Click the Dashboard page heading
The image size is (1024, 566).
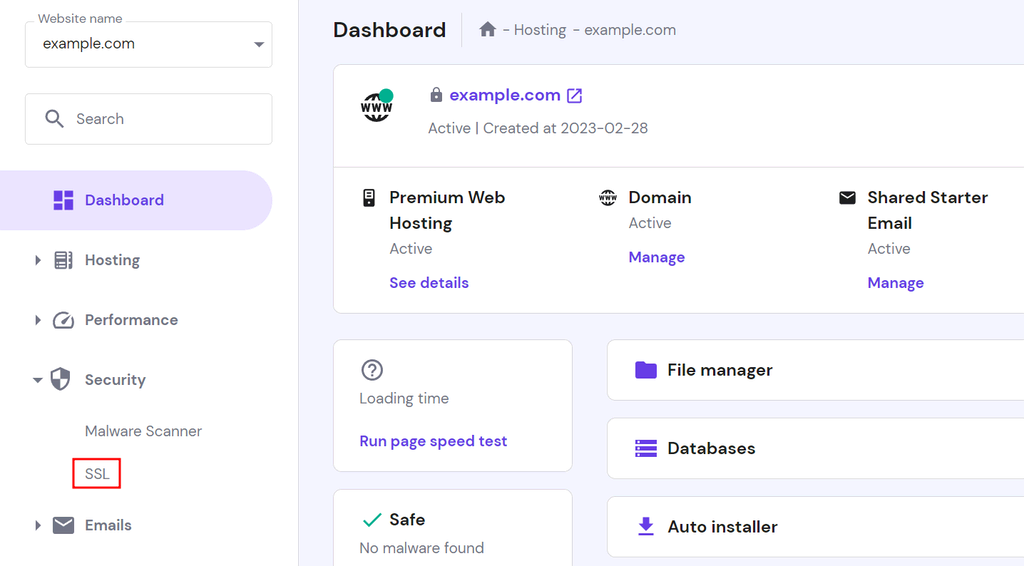click(389, 30)
